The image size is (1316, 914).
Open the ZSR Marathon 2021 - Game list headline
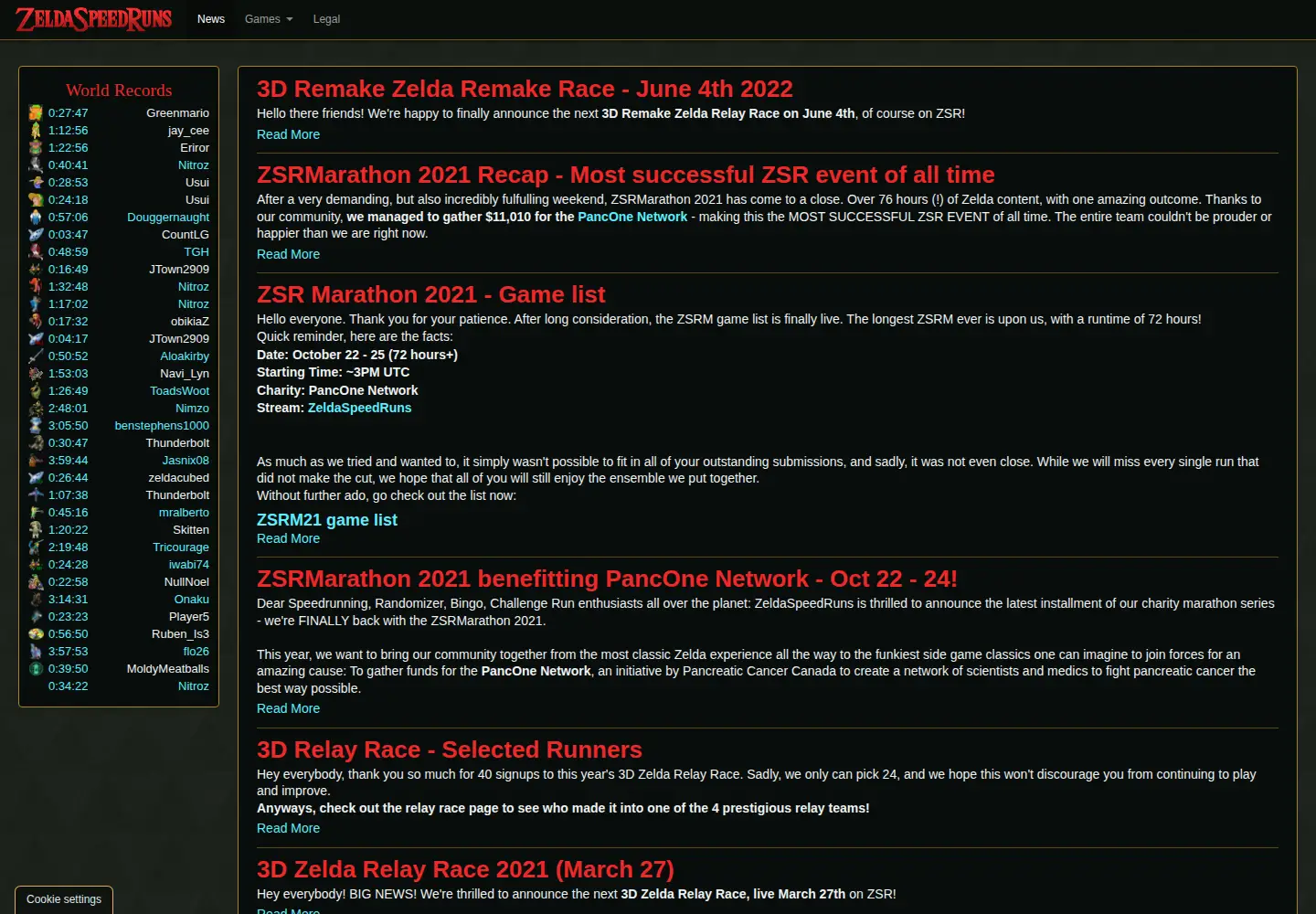coord(431,294)
